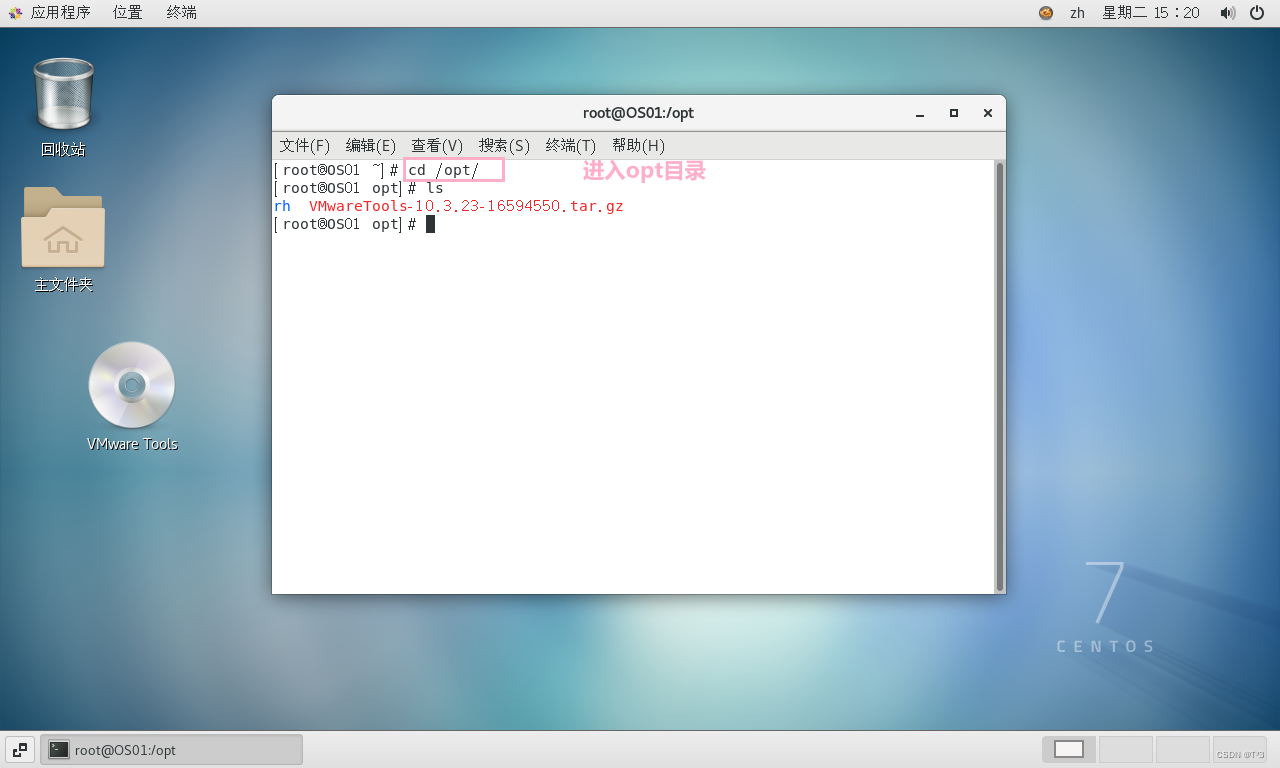Switch the zh input method indicator
Screen dimensions: 1280x768
point(1077,13)
